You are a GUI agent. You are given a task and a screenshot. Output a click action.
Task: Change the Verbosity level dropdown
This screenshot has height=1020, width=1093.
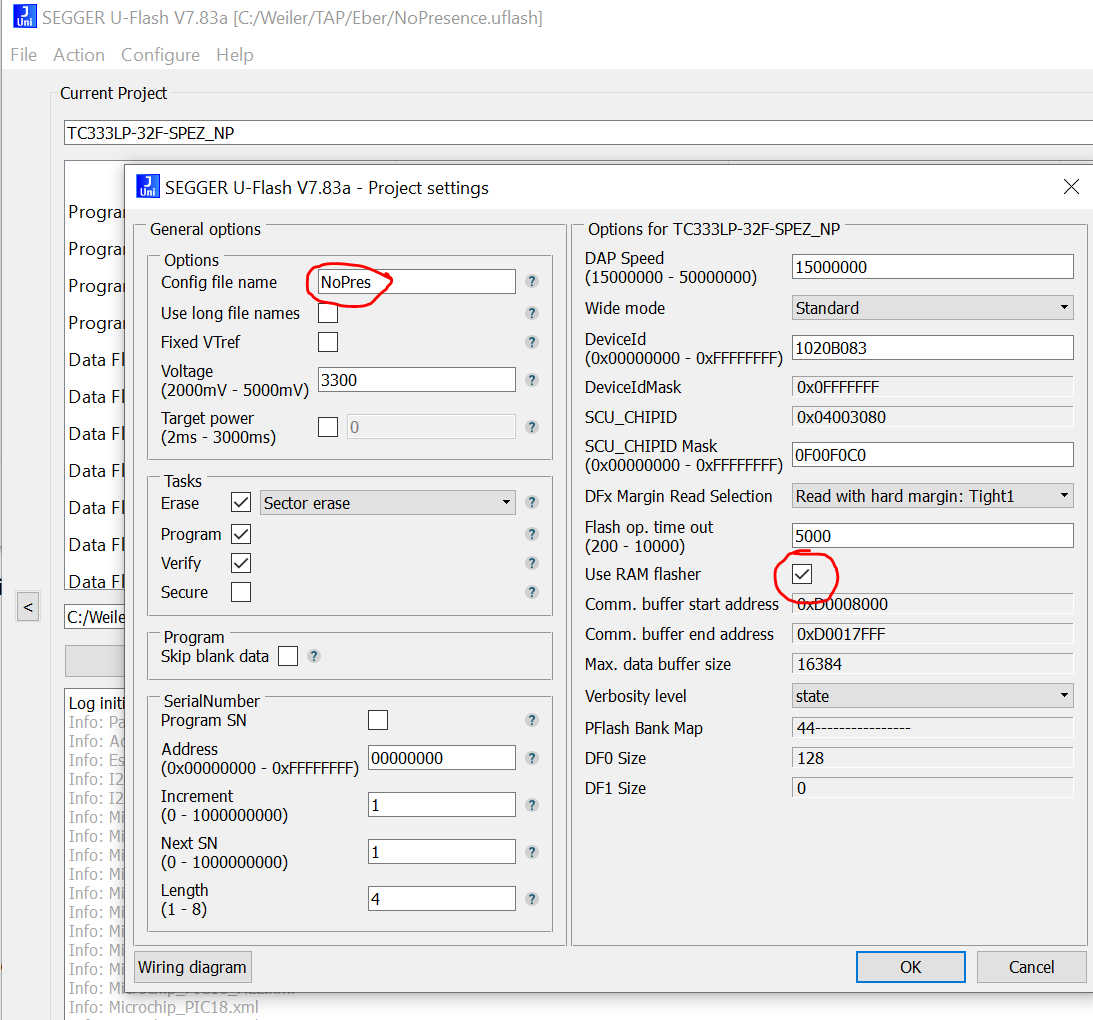point(933,696)
